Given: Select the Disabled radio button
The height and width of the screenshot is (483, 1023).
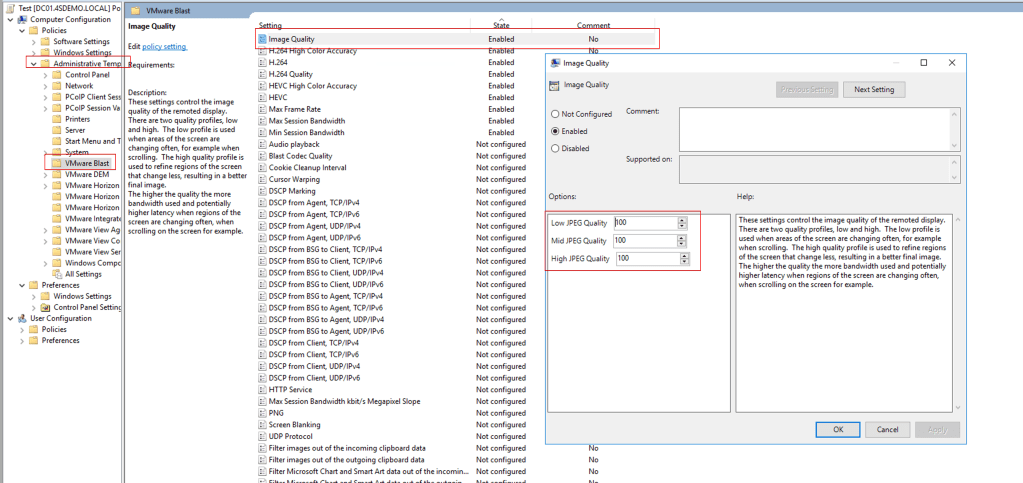Looking at the screenshot, I should click(555, 148).
